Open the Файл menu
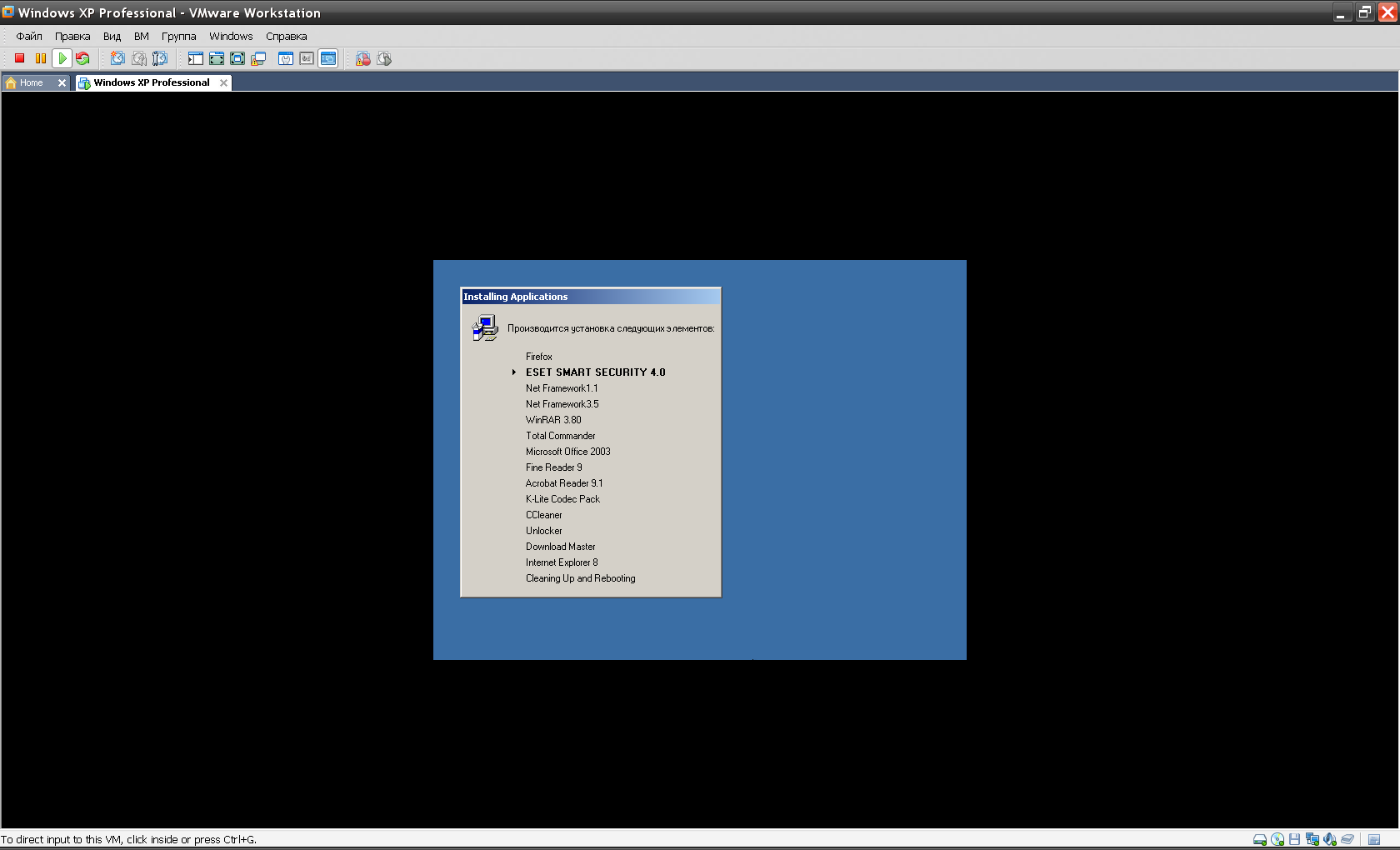This screenshot has height=850, width=1400. [x=29, y=36]
